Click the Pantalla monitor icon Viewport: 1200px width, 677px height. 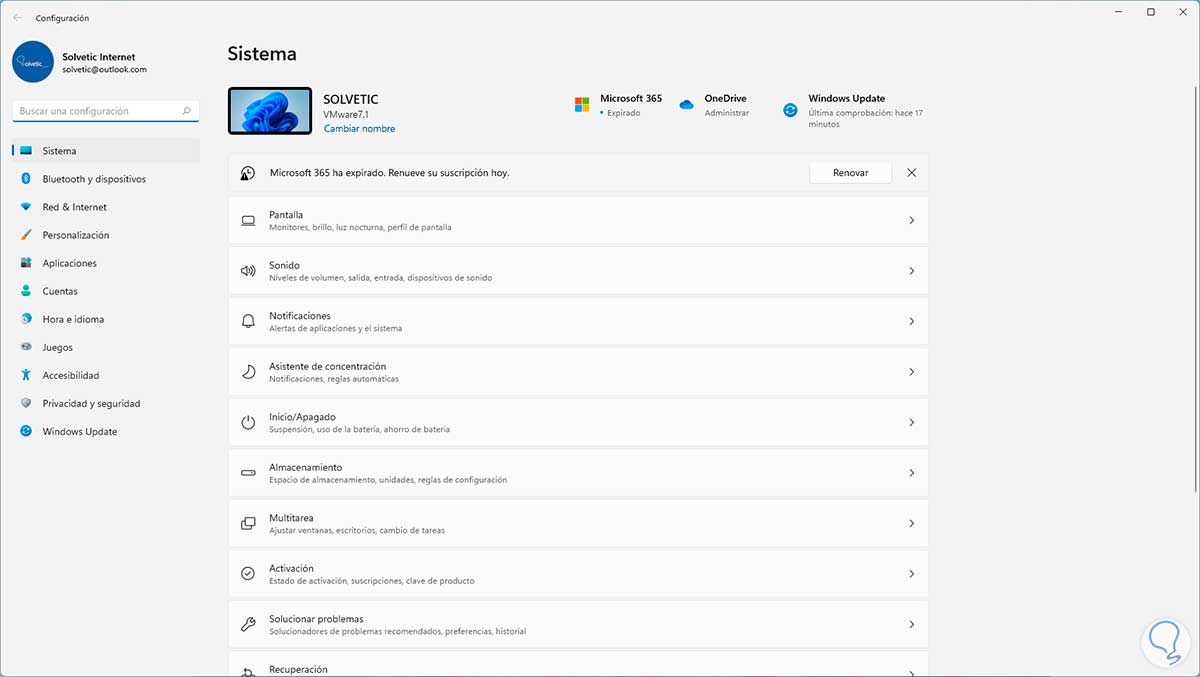249,220
